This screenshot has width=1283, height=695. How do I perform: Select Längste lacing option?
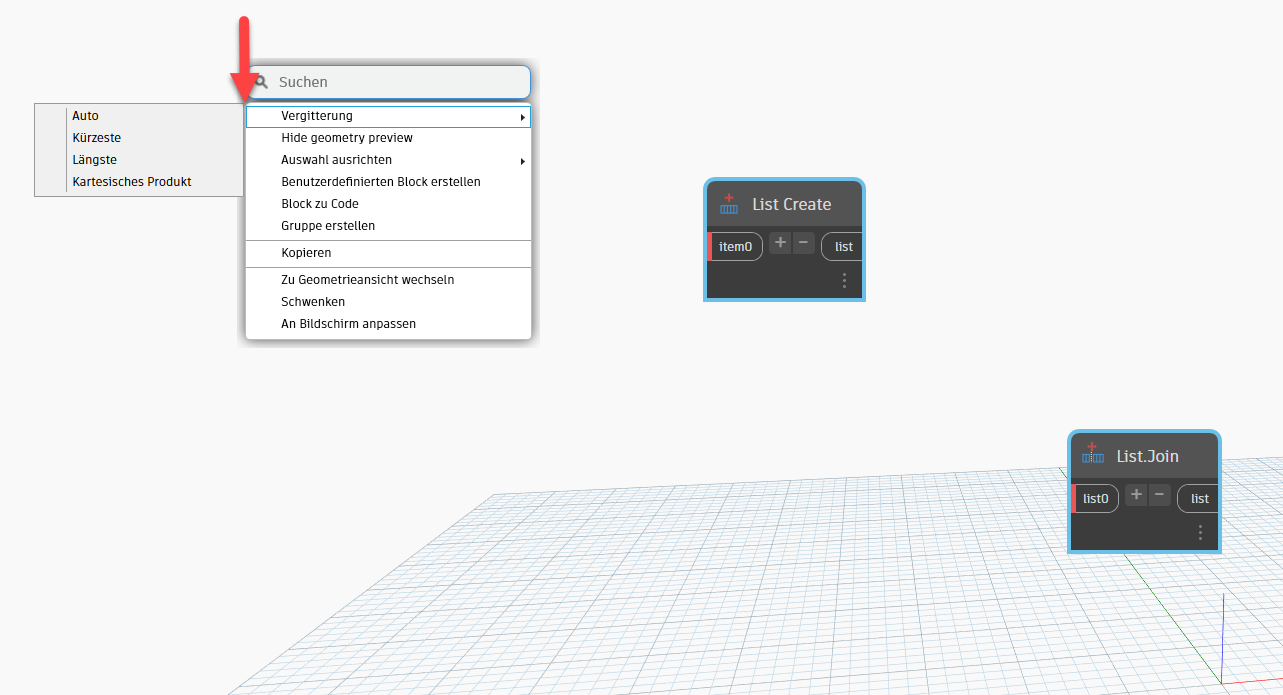(x=139, y=160)
